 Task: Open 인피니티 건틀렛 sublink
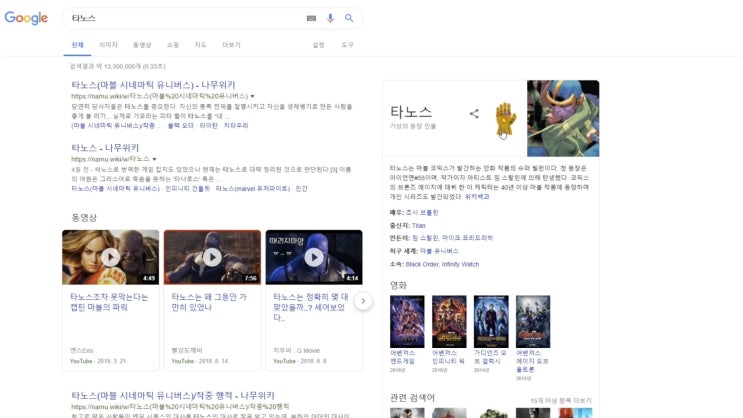[x=187, y=189]
